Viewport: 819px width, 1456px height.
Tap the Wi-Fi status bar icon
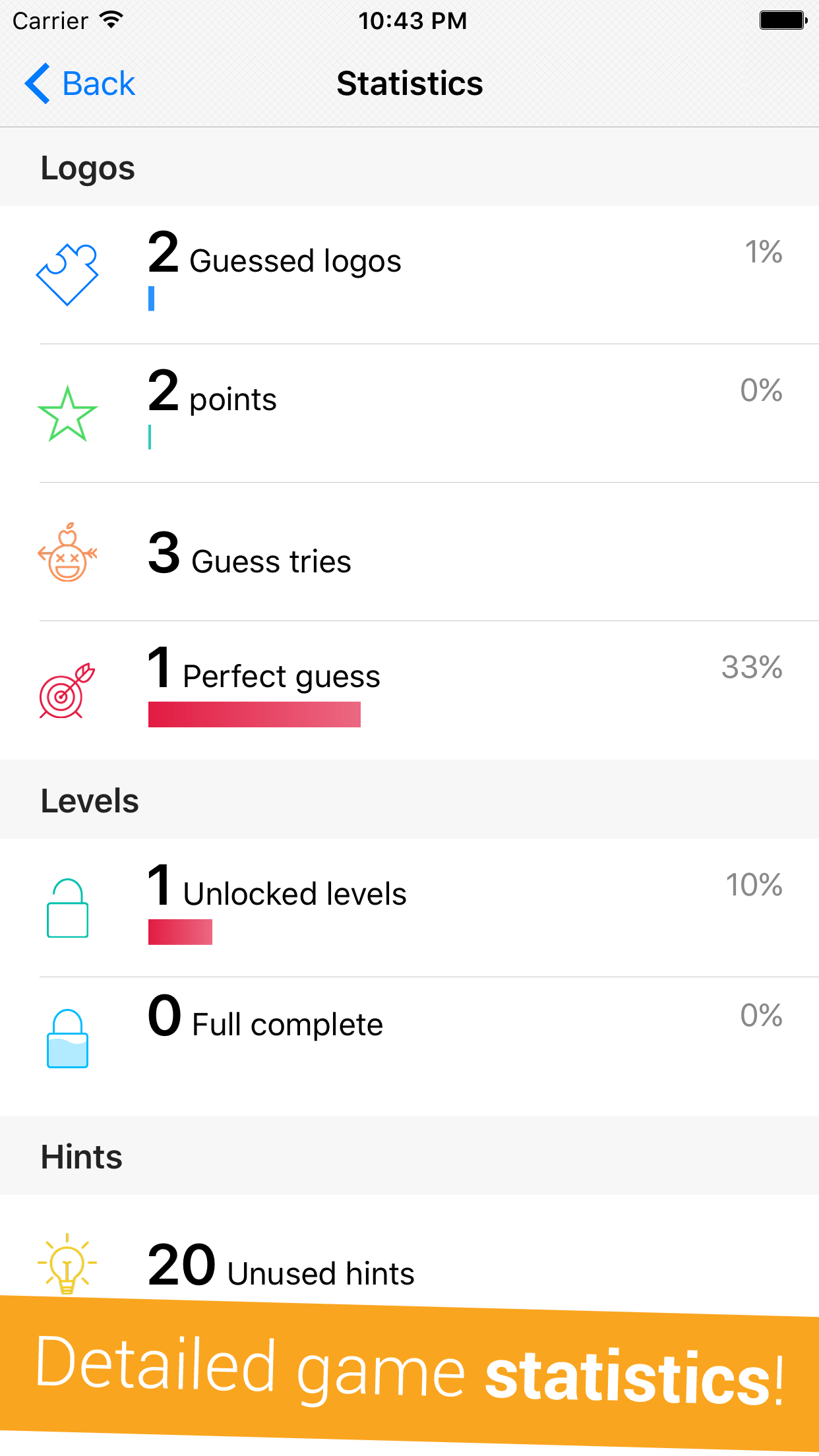[111, 20]
